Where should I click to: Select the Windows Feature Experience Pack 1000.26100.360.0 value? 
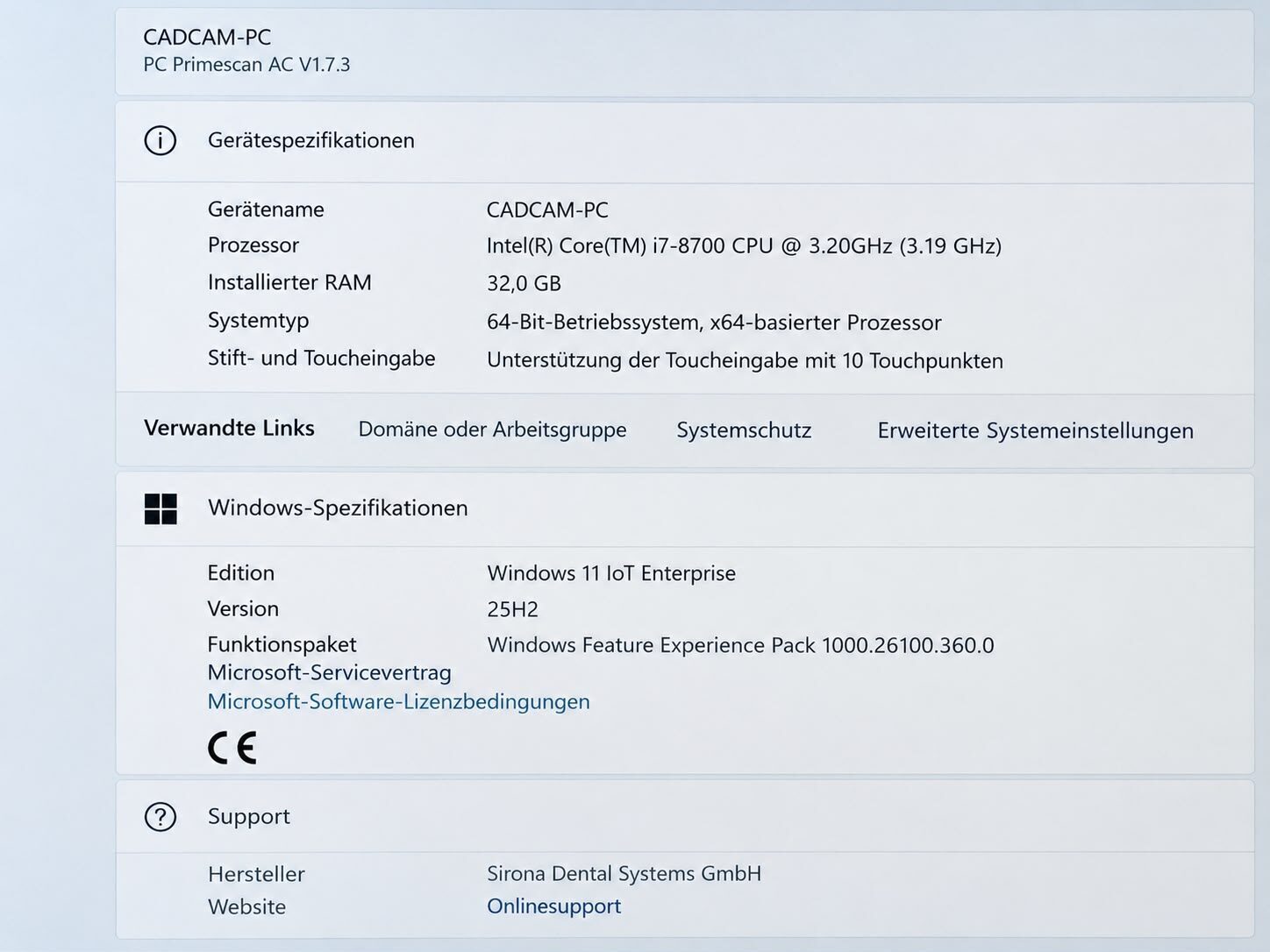coord(740,645)
